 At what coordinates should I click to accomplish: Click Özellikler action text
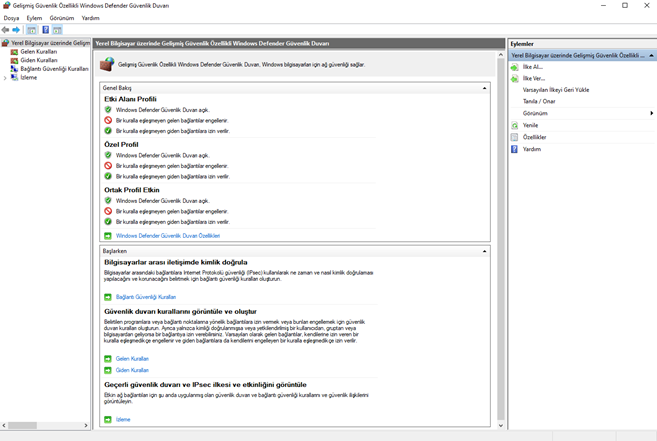[x=534, y=137]
